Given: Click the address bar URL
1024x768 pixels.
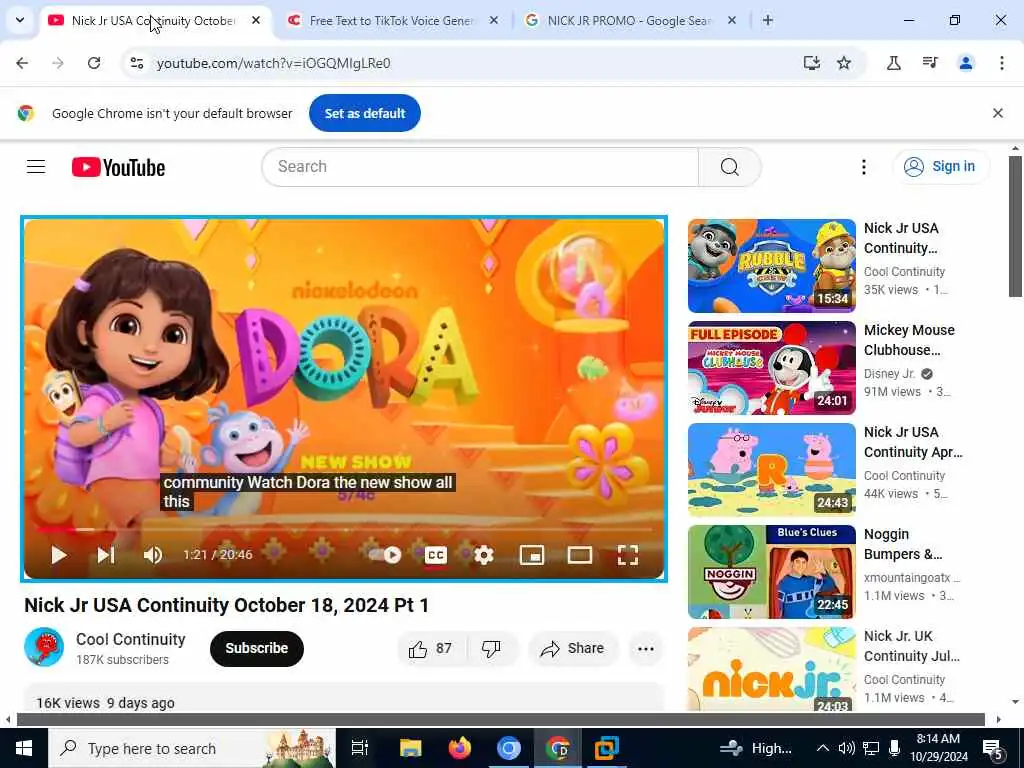Looking at the screenshot, I should (273, 63).
